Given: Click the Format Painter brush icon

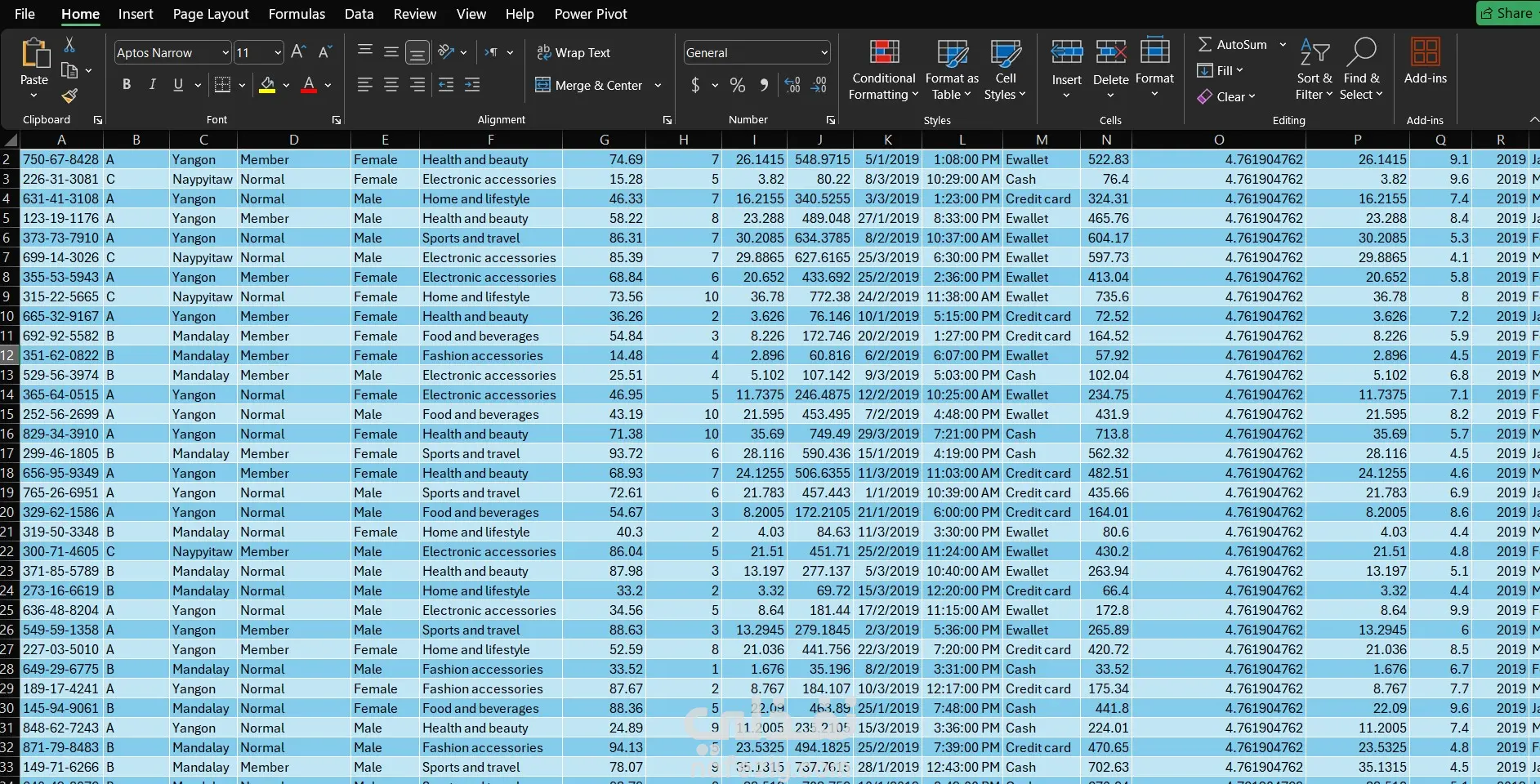Looking at the screenshot, I should [70, 96].
